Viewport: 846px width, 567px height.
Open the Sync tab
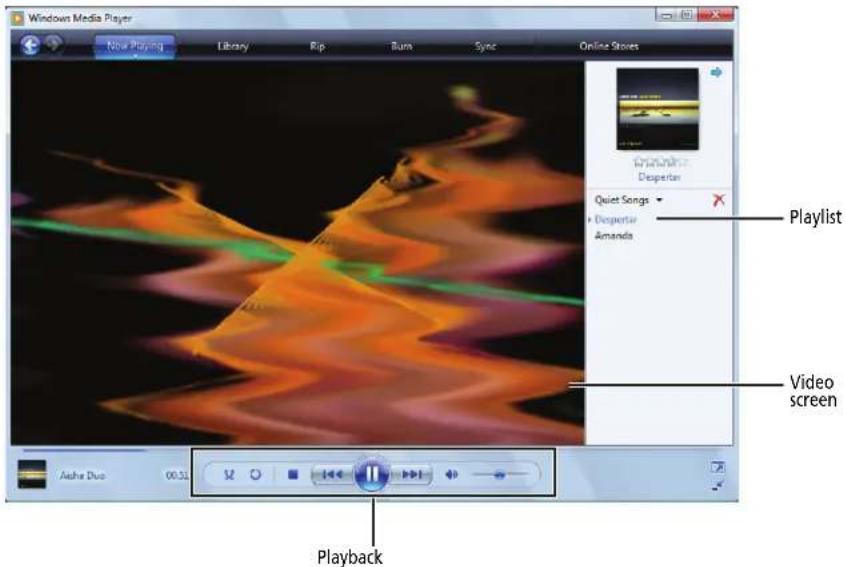click(x=485, y=46)
